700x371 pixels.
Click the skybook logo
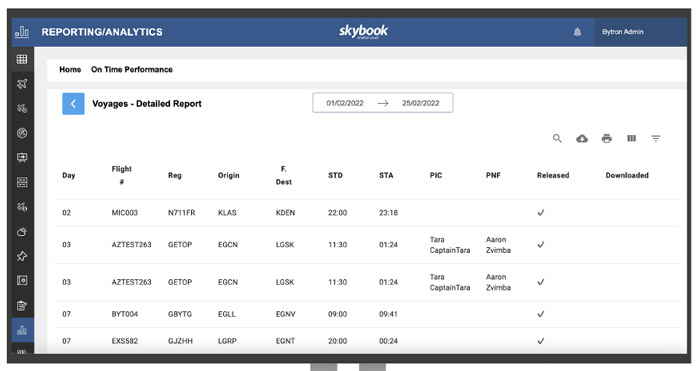[x=363, y=31]
